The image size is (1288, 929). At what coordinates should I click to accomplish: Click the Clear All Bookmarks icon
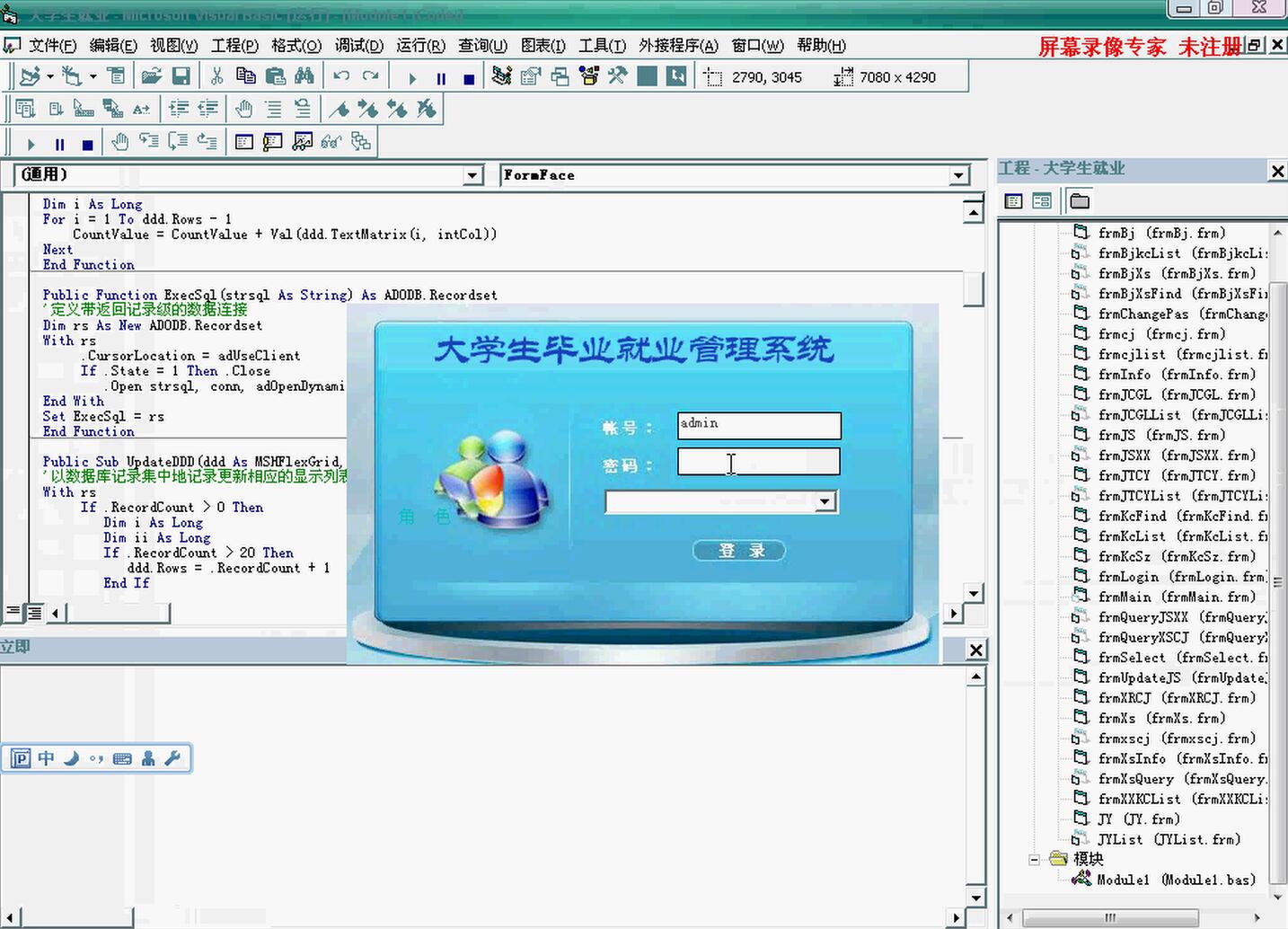[427, 109]
